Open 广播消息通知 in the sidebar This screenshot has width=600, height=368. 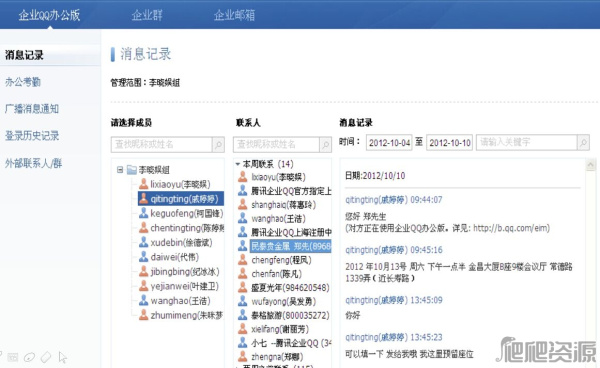[x=32, y=109]
